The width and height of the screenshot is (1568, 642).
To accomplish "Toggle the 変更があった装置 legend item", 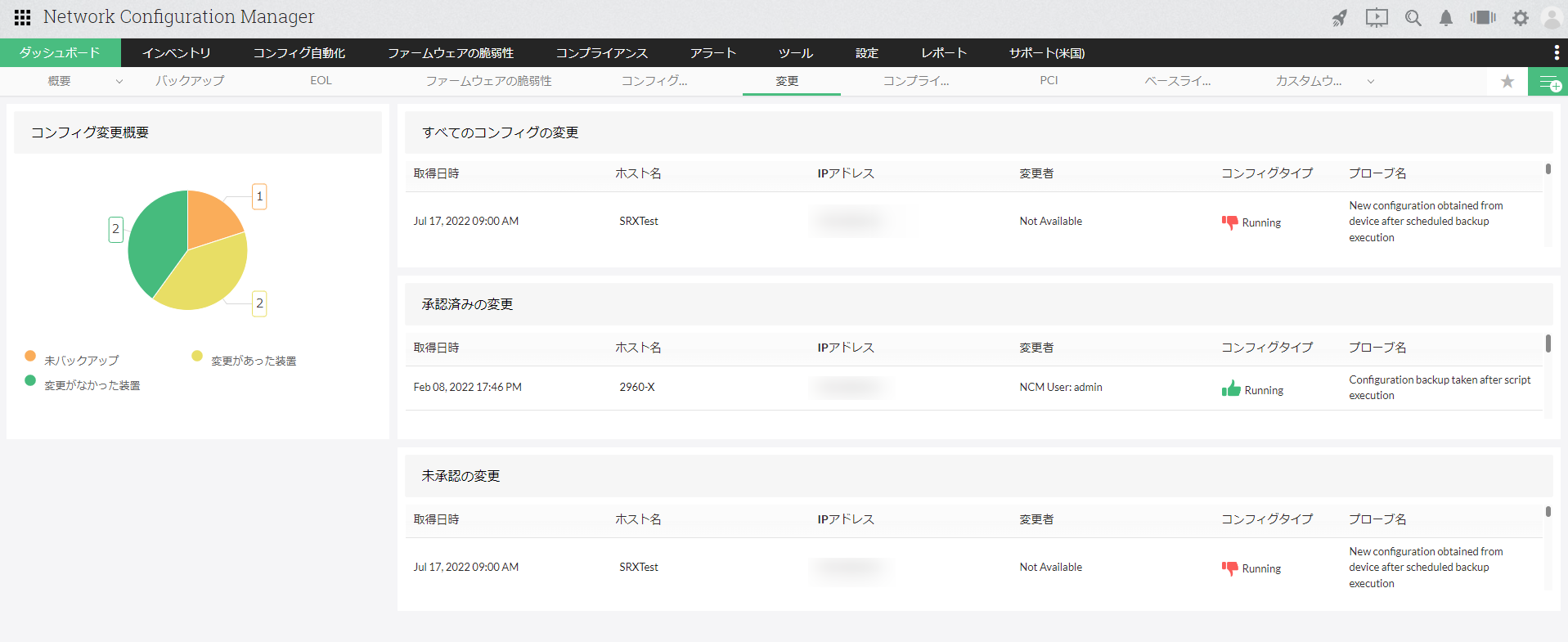I will (x=253, y=361).
